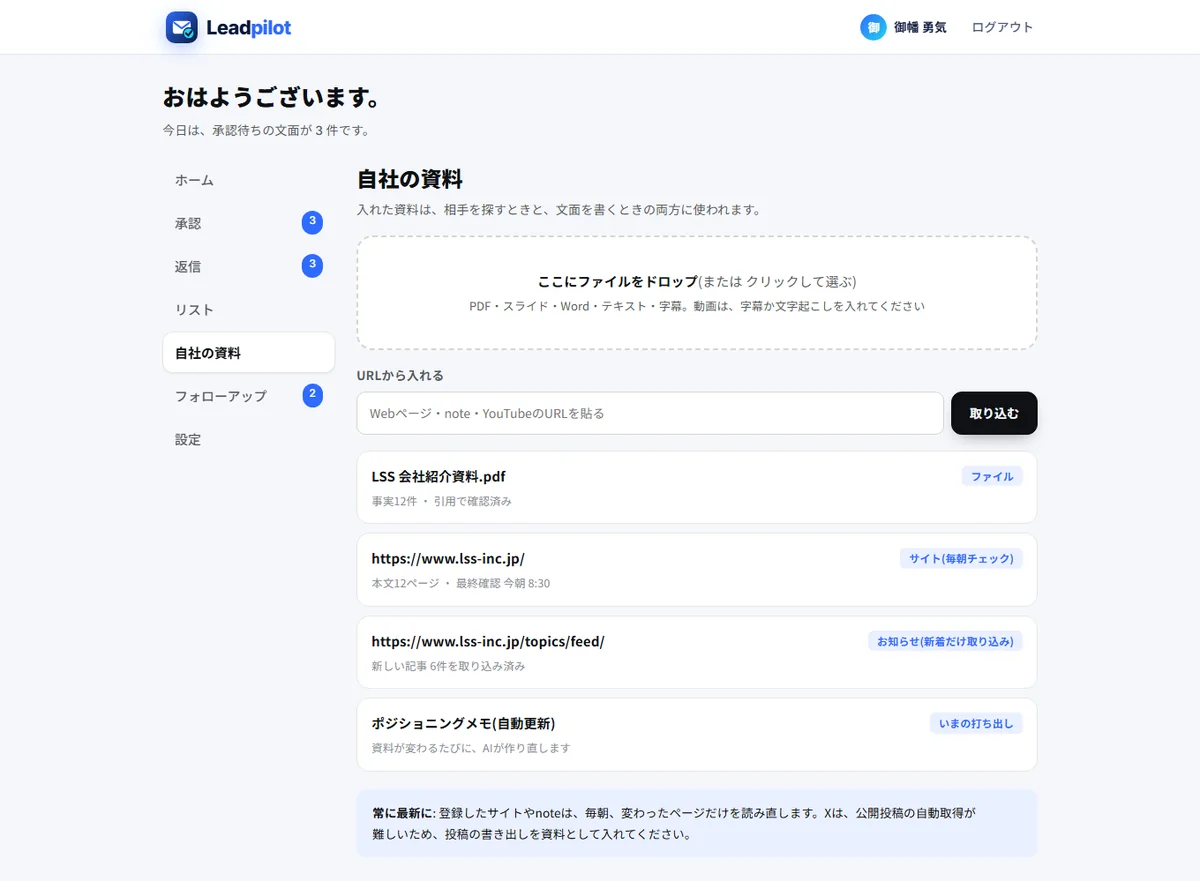This screenshot has height=881, width=1200.
Task: Open the フォローアップ menu item
Action: pyautogui.click(x=248, y=396)
